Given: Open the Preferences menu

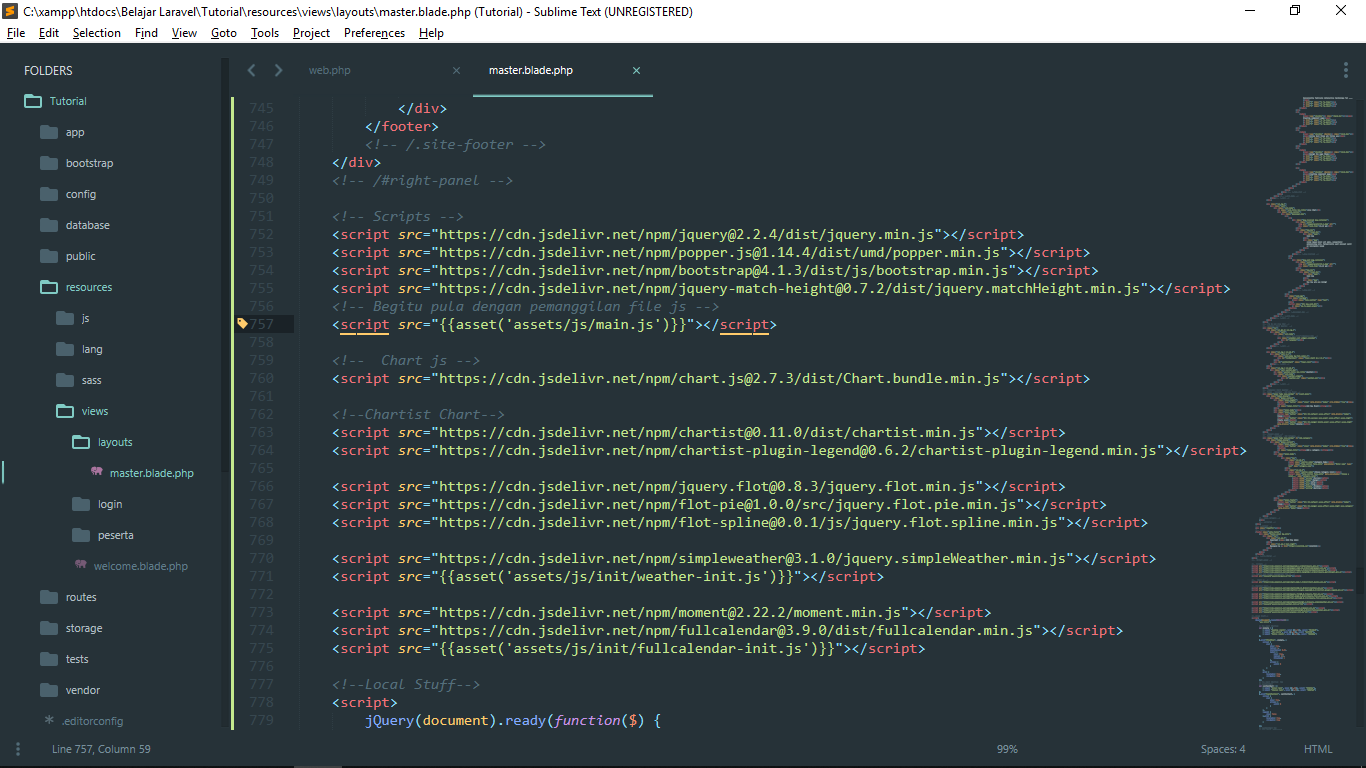Looking at the screenshot, I should (374, 33).
